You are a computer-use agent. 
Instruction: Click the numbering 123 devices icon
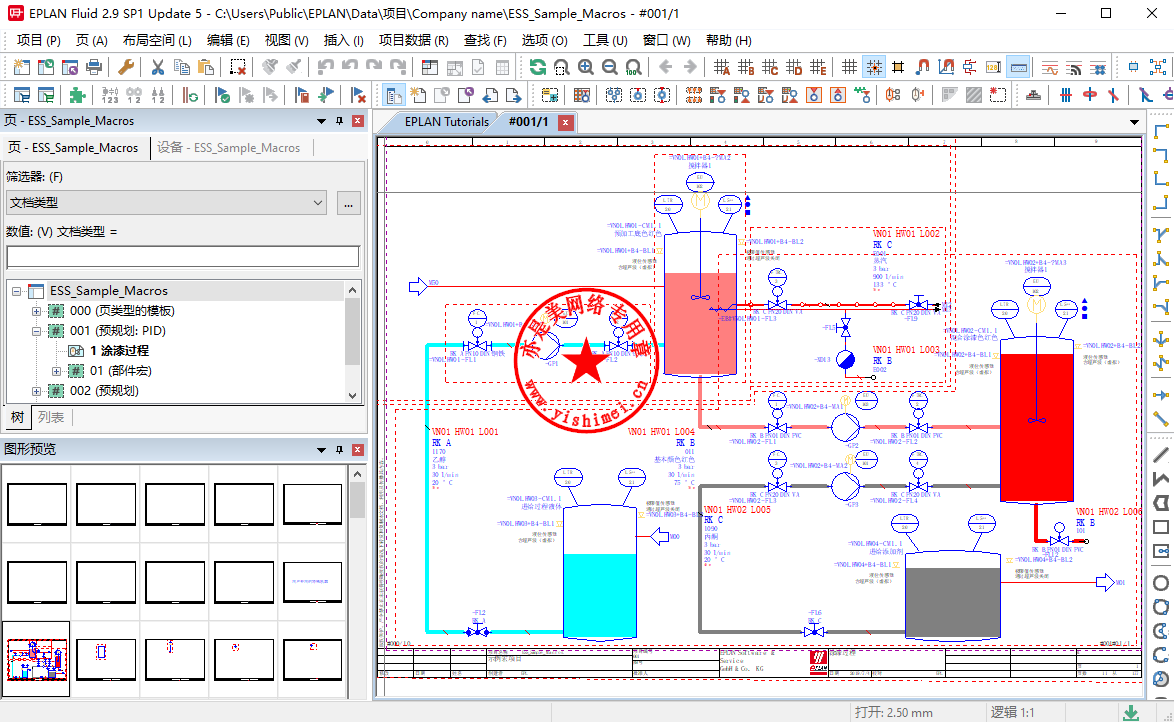click(x=110, y=95)
